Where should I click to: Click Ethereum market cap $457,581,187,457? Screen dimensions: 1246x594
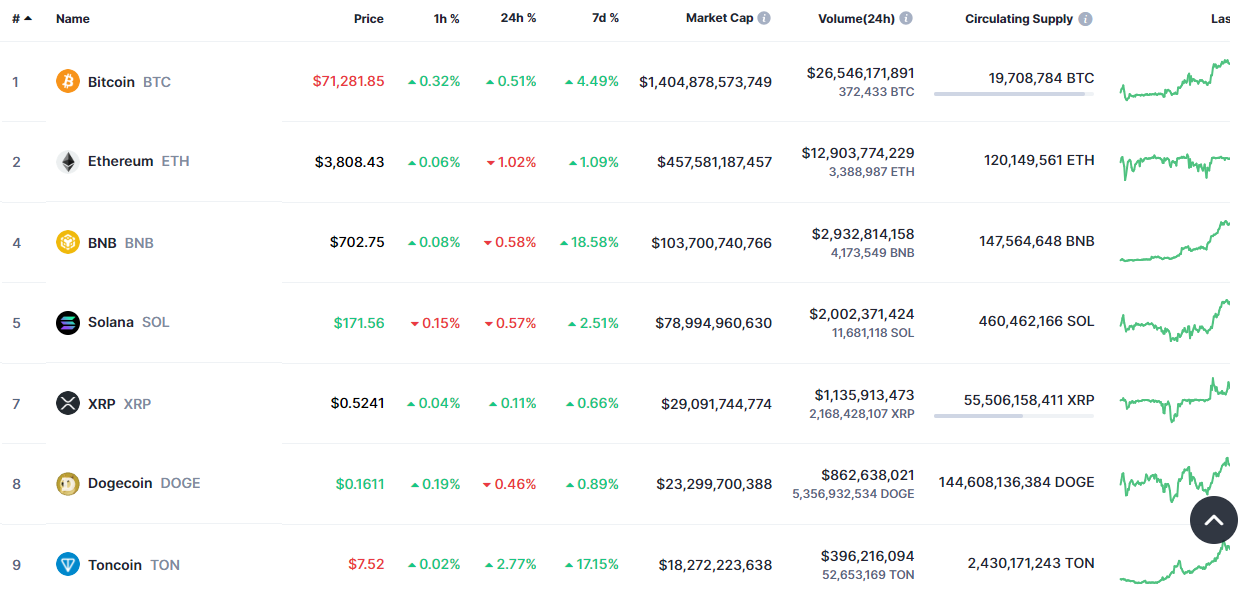tap(715, 162)
